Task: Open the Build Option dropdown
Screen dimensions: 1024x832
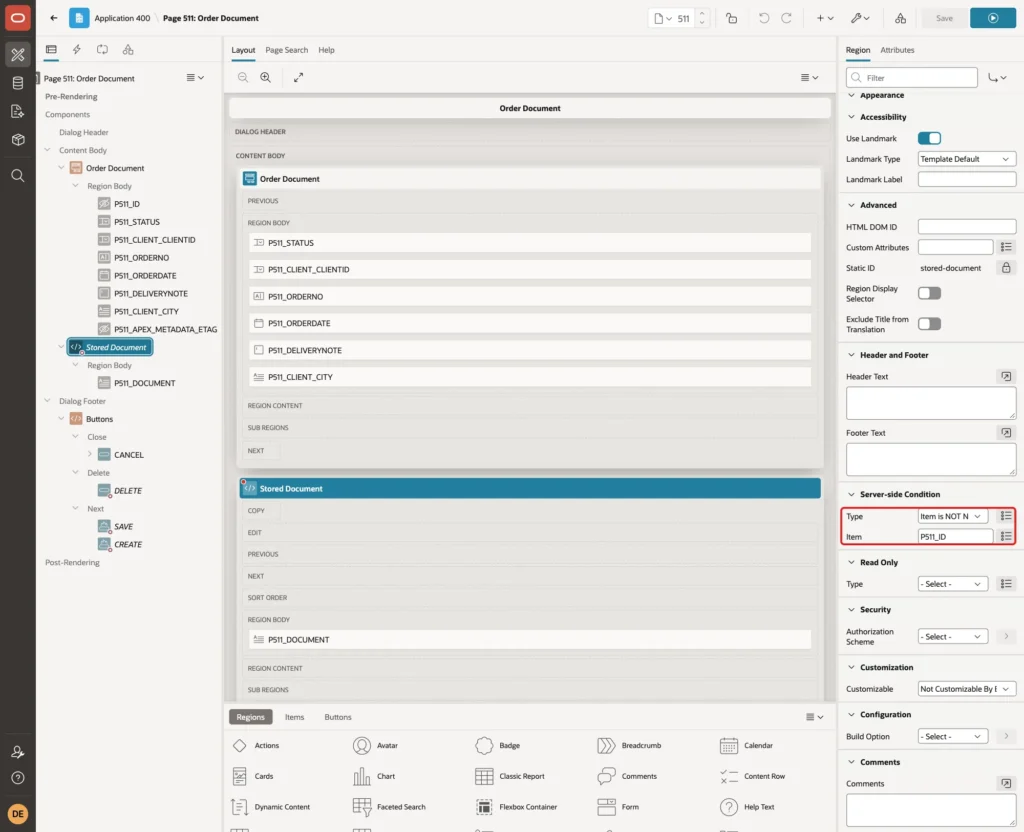Action: (952, 736)
